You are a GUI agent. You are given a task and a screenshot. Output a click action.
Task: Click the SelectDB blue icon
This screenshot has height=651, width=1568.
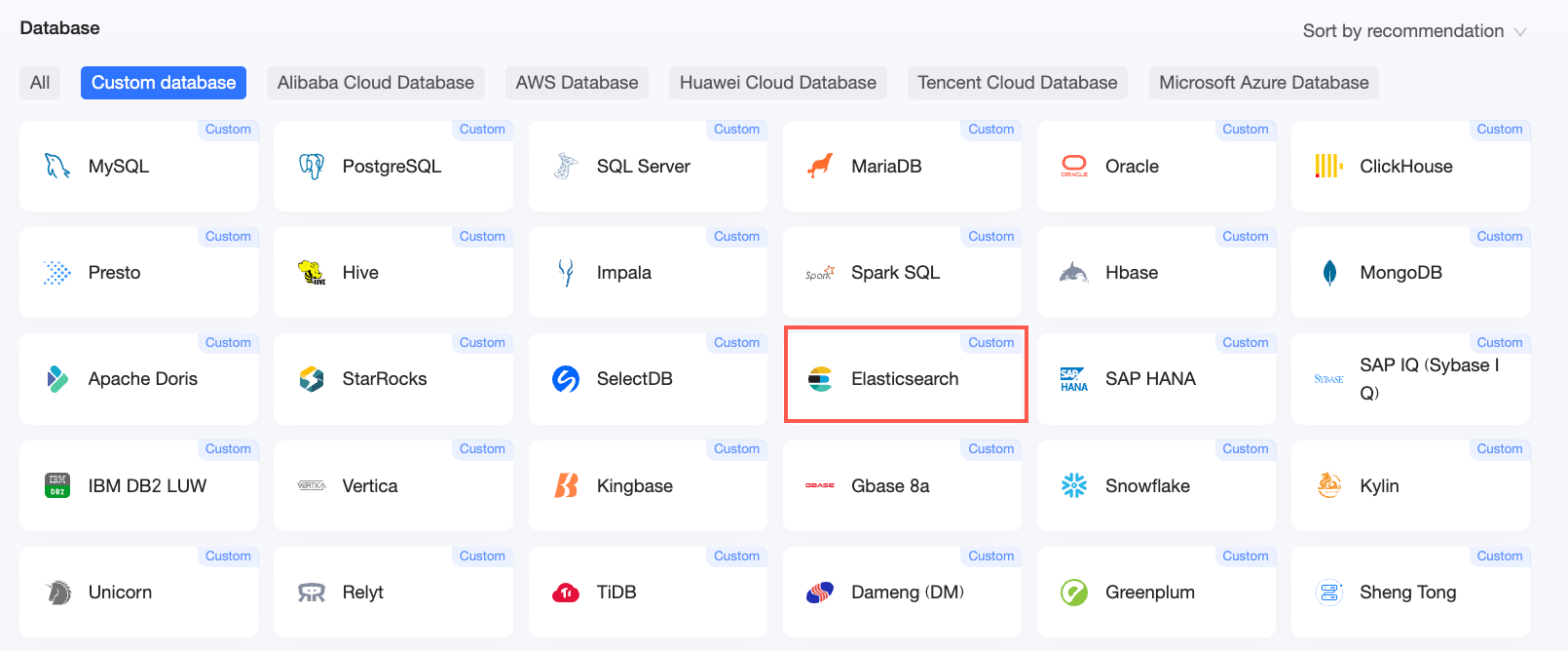tap(566, 379)
